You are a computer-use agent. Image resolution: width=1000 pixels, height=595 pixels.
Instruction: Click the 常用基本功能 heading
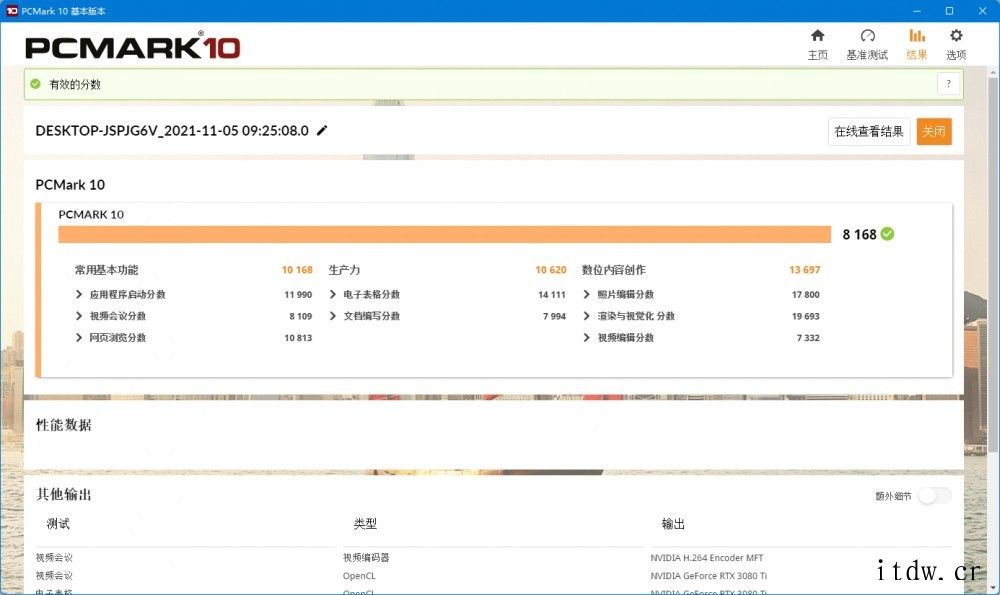click(x=107, y=270)
